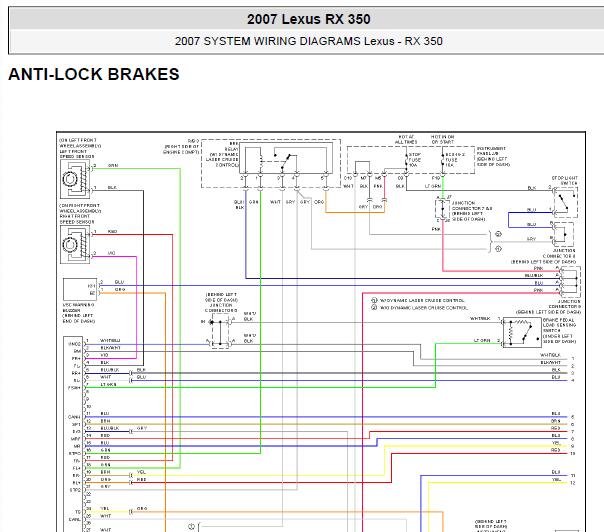
Task: Click the stop light switch symbol
Action: coord(565,201)
